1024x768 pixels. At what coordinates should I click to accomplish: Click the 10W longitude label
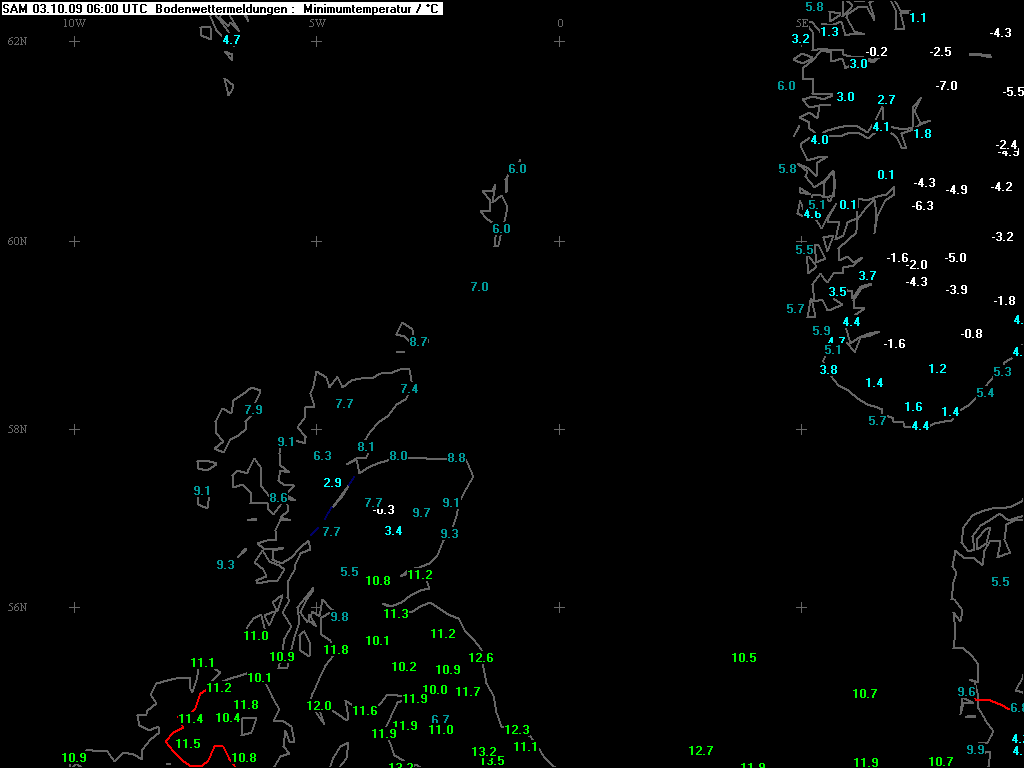click(x=74, y=23)
